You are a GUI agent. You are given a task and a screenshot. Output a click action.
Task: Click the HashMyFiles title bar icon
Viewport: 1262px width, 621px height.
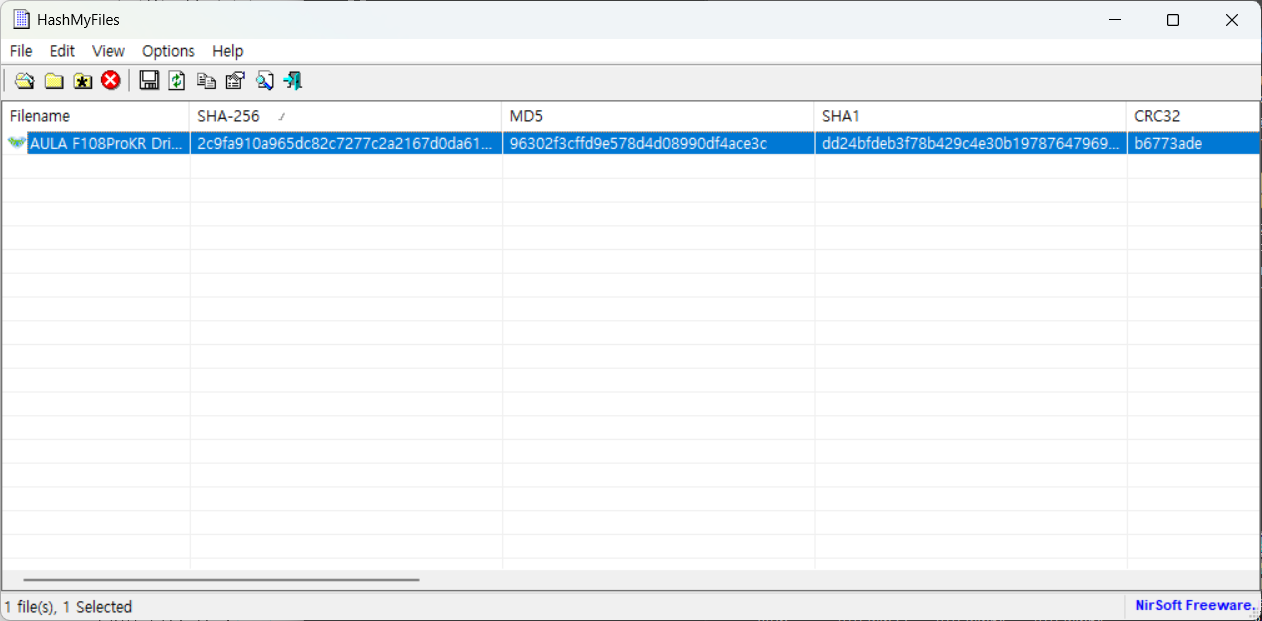click(x=20, y=18)
